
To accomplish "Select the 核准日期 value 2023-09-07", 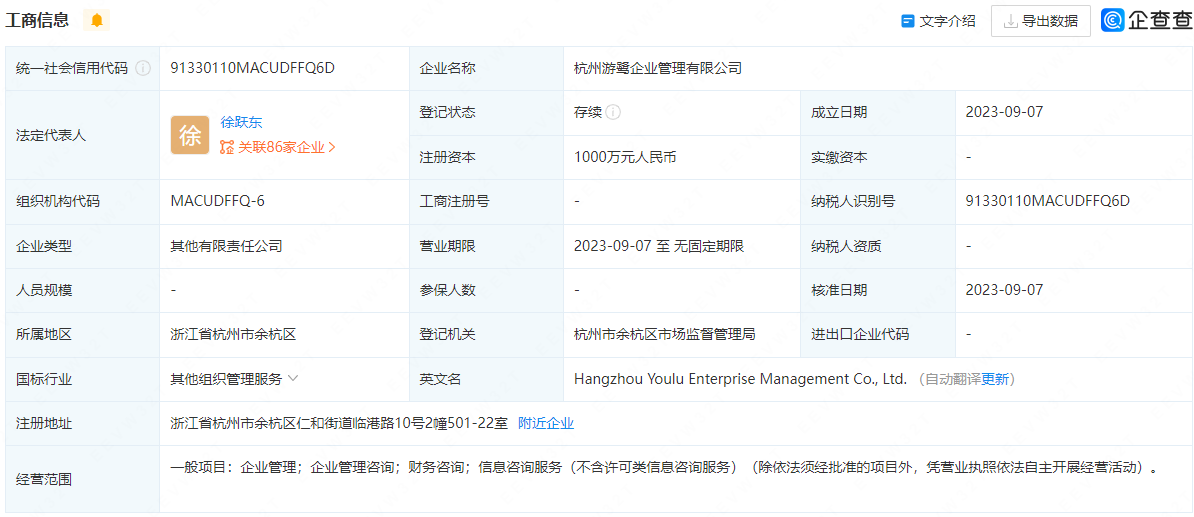I will pyautogui.click(x=1004, y=289).
